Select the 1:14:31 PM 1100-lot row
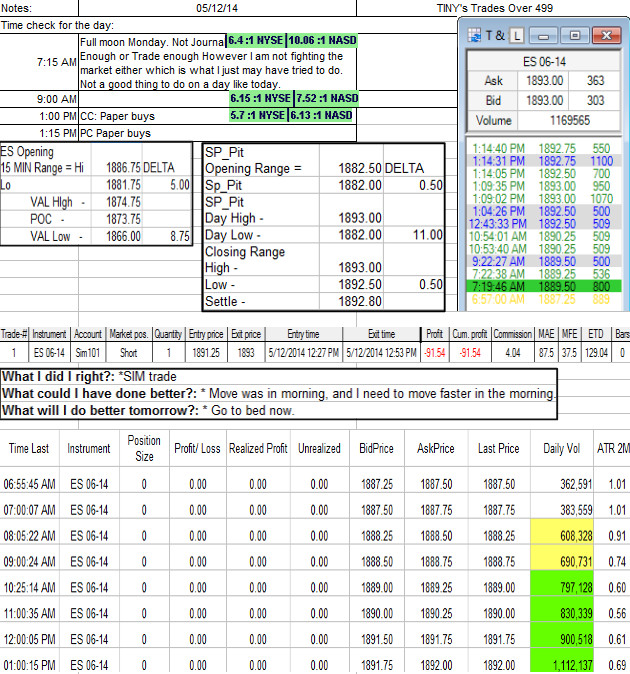 (x=544, y=161)
